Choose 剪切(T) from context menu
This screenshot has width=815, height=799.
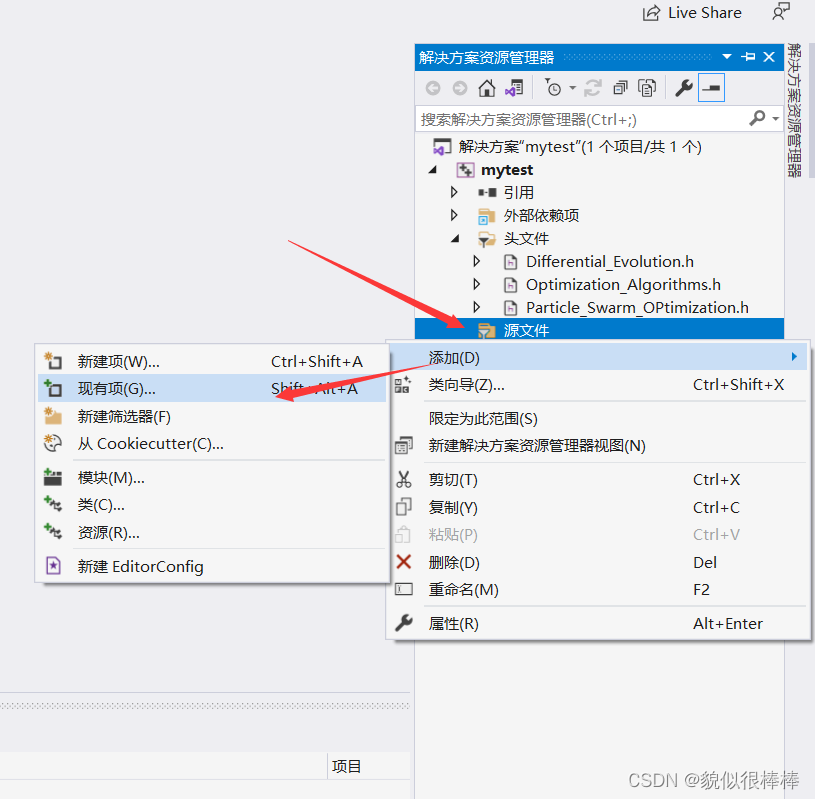(x=598, y=480)
